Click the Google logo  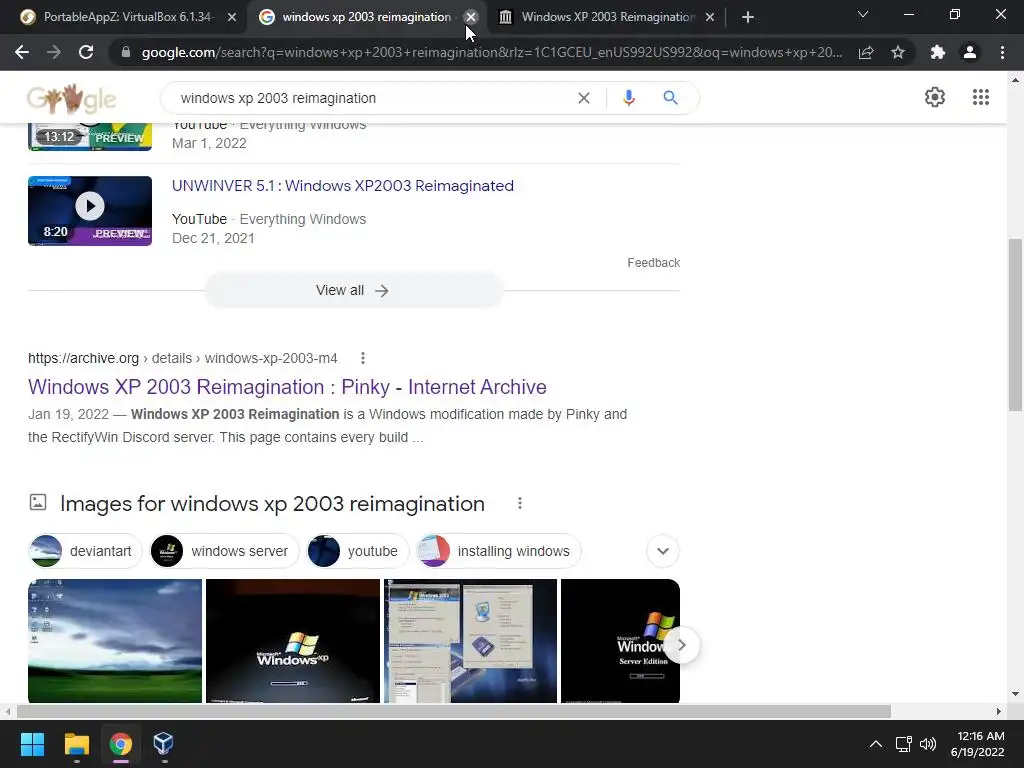pos(71,99)
